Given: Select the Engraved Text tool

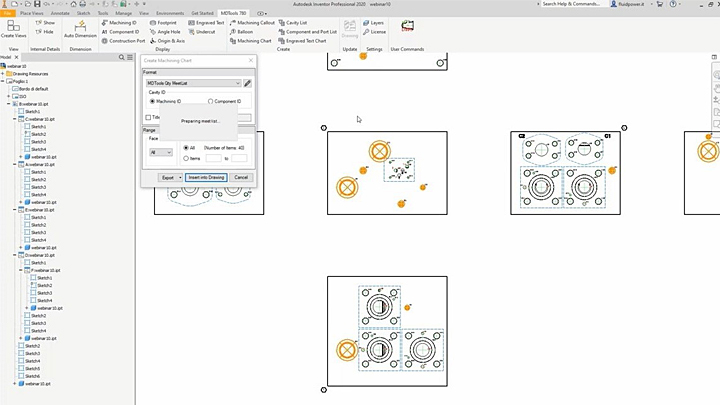Looking at the screenshot, I should tap(206, 22).
